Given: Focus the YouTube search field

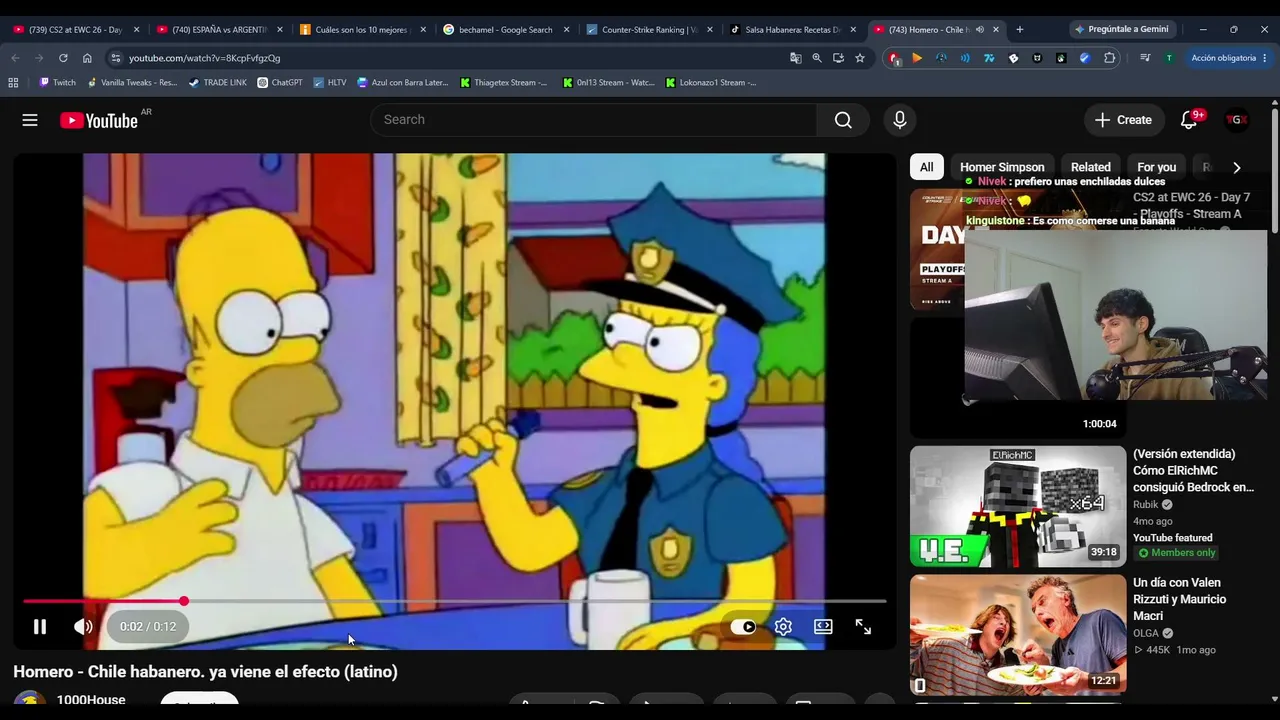Looking at the screenshot, I should coord(594,120).
